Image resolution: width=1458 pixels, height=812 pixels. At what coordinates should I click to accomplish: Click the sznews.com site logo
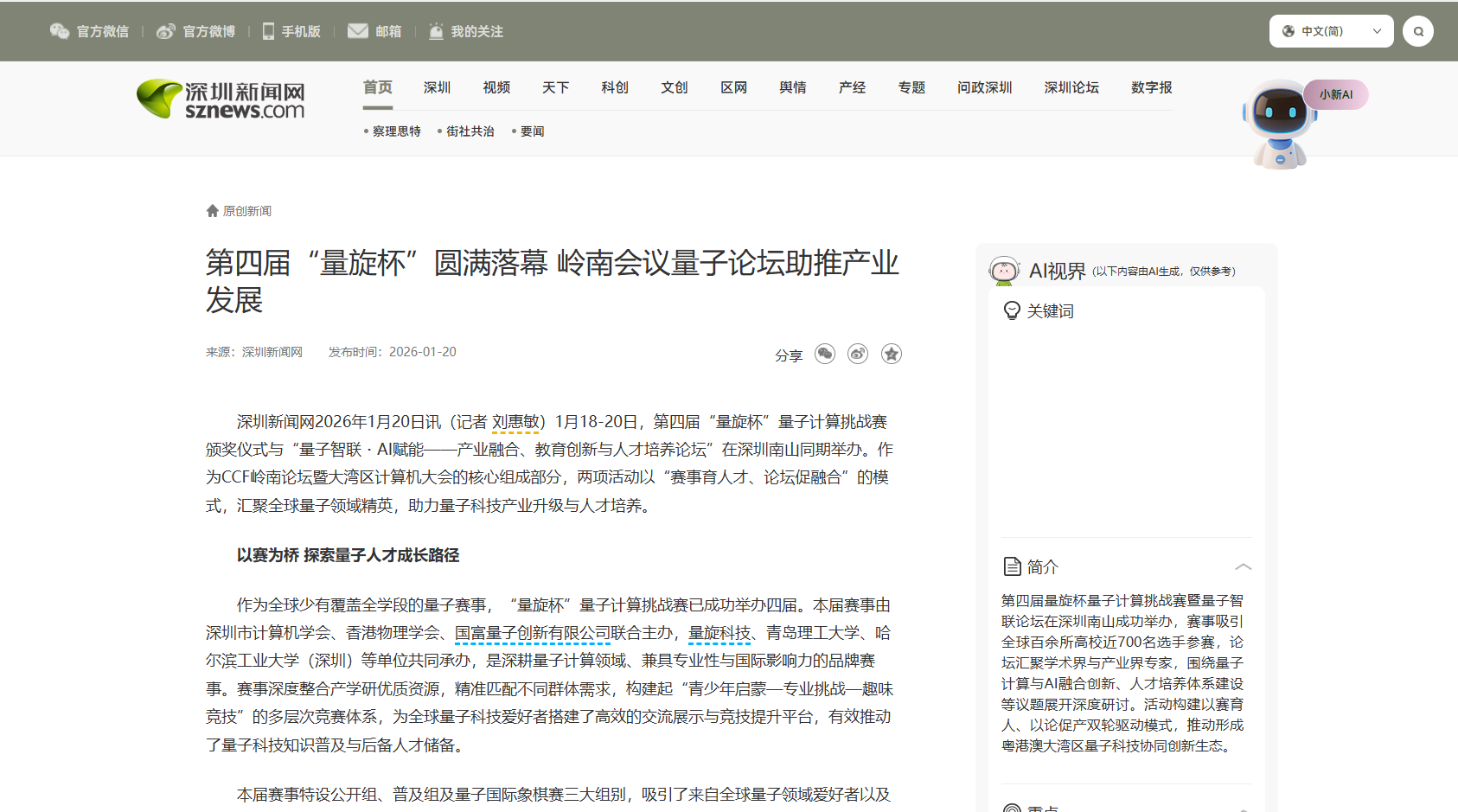(221, 99)
